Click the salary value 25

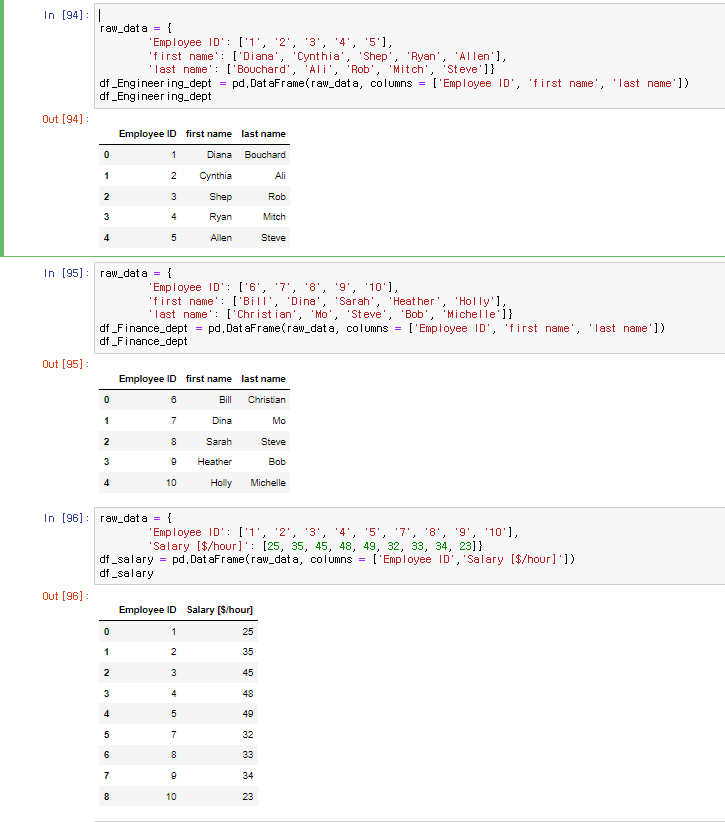(x=248, y=632)
